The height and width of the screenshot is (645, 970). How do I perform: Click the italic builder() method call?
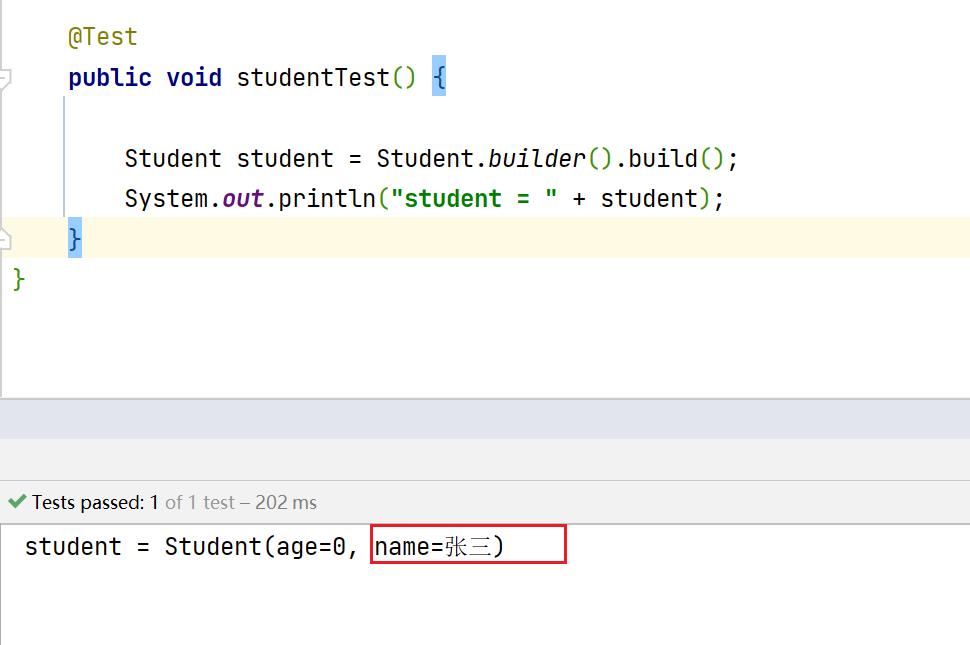point(536,159)
